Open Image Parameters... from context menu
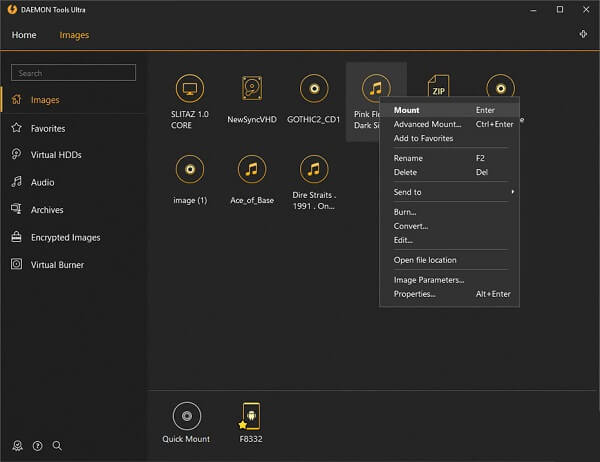Viewport: 600px width, 462px height. coord(449,280)
